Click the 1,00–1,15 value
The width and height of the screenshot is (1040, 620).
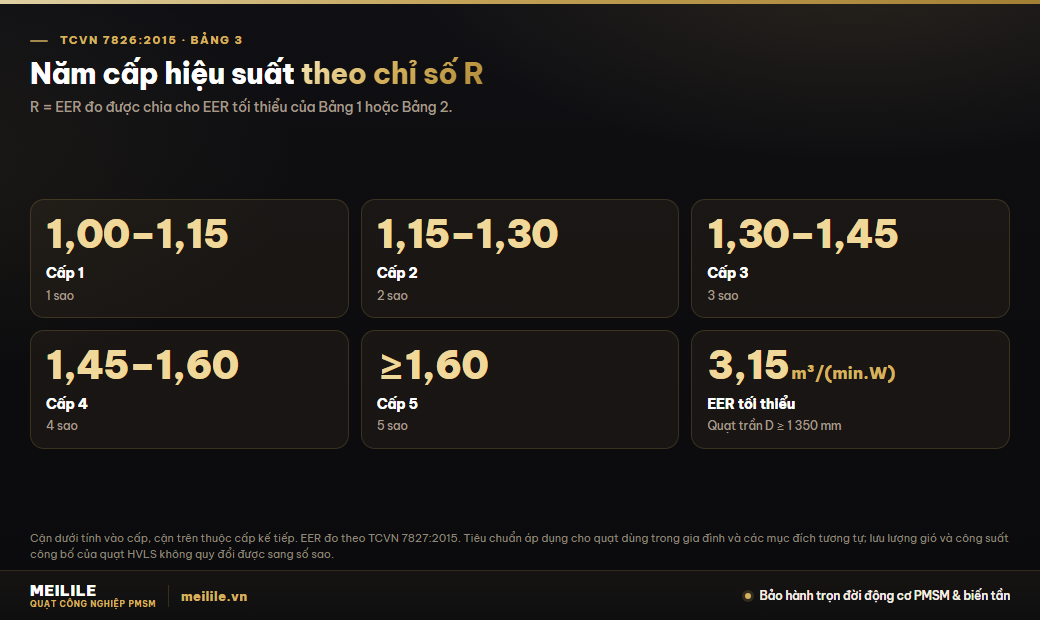coord(137,234)
